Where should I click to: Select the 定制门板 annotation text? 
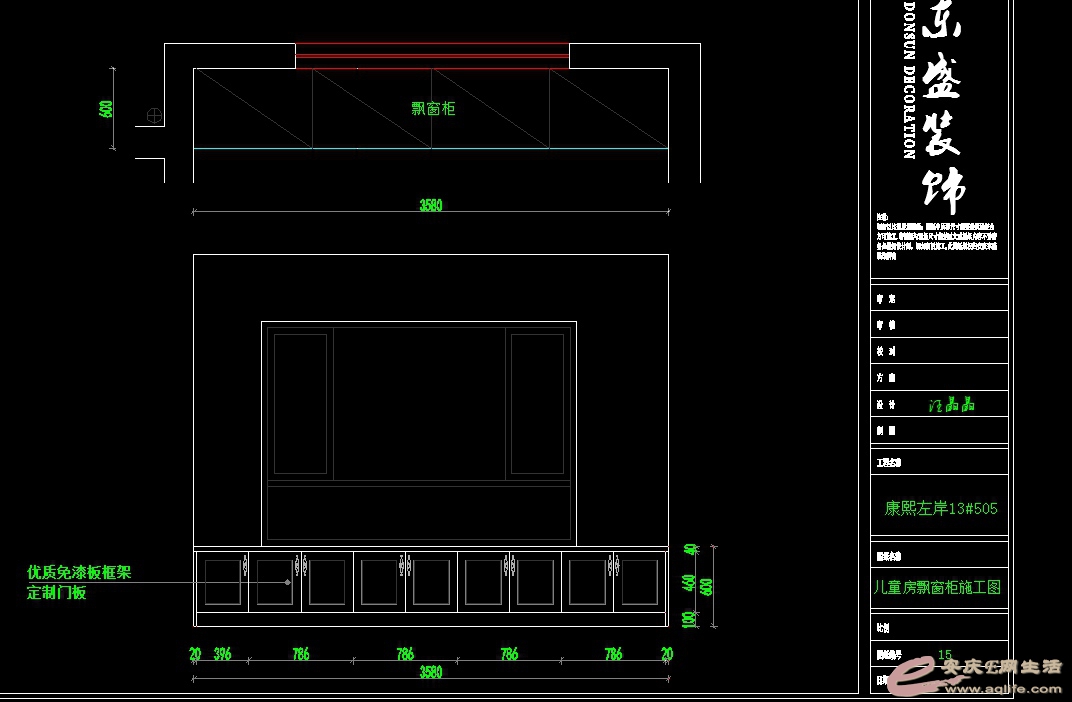click(57, 592)
